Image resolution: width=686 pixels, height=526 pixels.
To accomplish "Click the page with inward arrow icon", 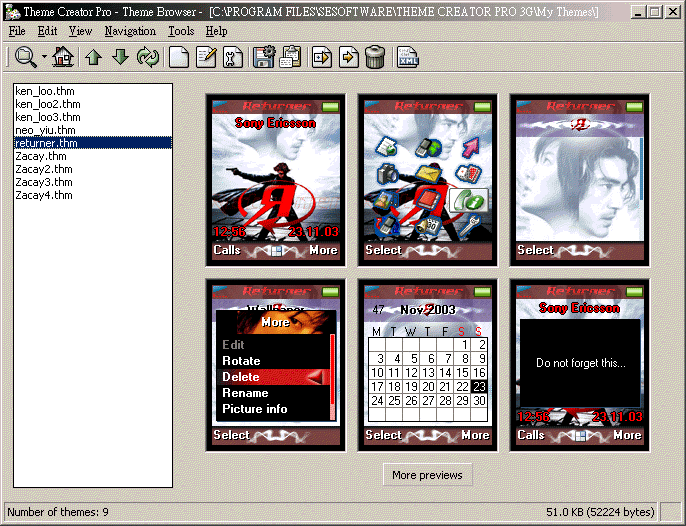I will coord(322,57).
